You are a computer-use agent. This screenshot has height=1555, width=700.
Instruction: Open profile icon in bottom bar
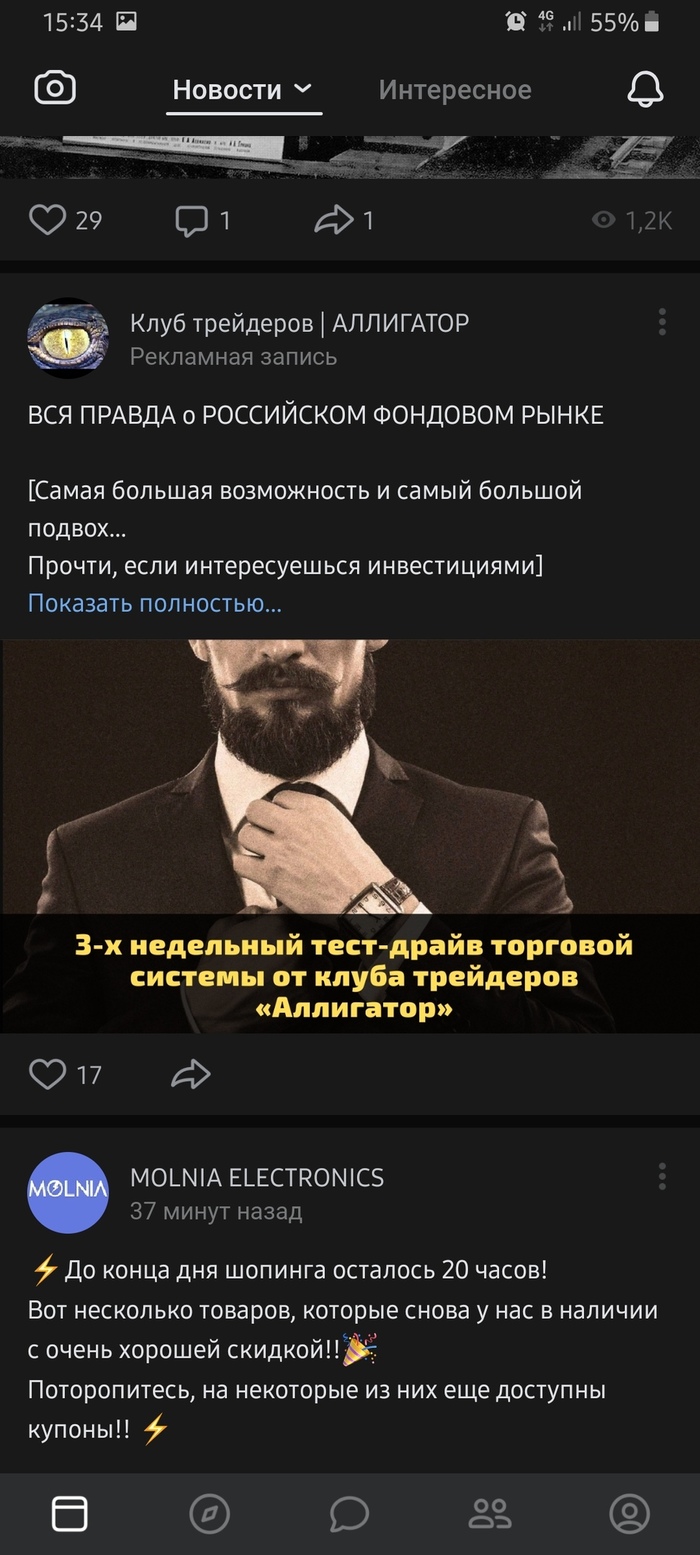tap(630, 1514)
